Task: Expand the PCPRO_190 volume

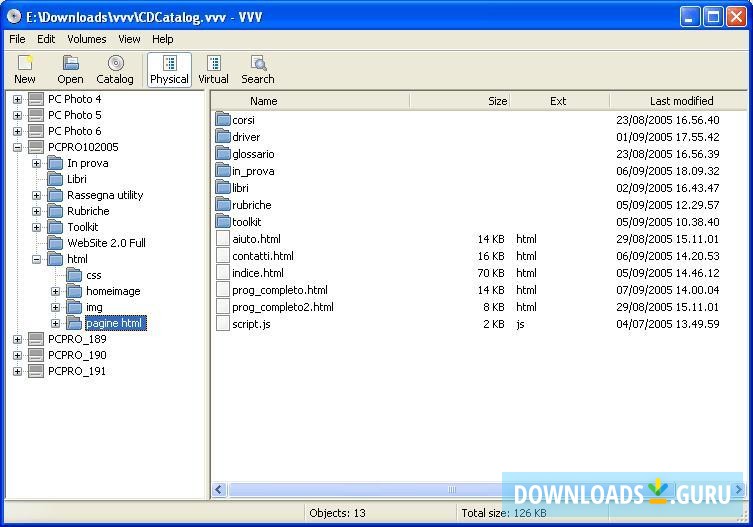Action: click(x=17, y=355)
